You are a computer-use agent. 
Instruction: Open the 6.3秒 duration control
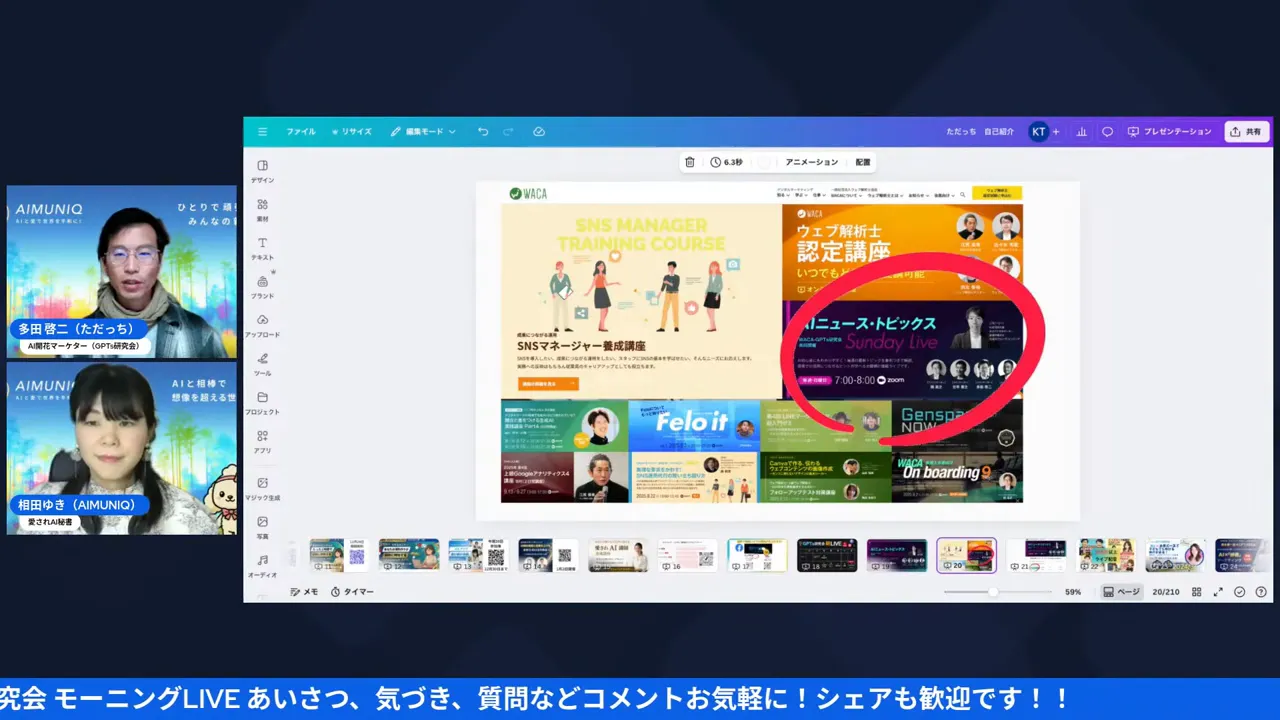coord(724,161)
